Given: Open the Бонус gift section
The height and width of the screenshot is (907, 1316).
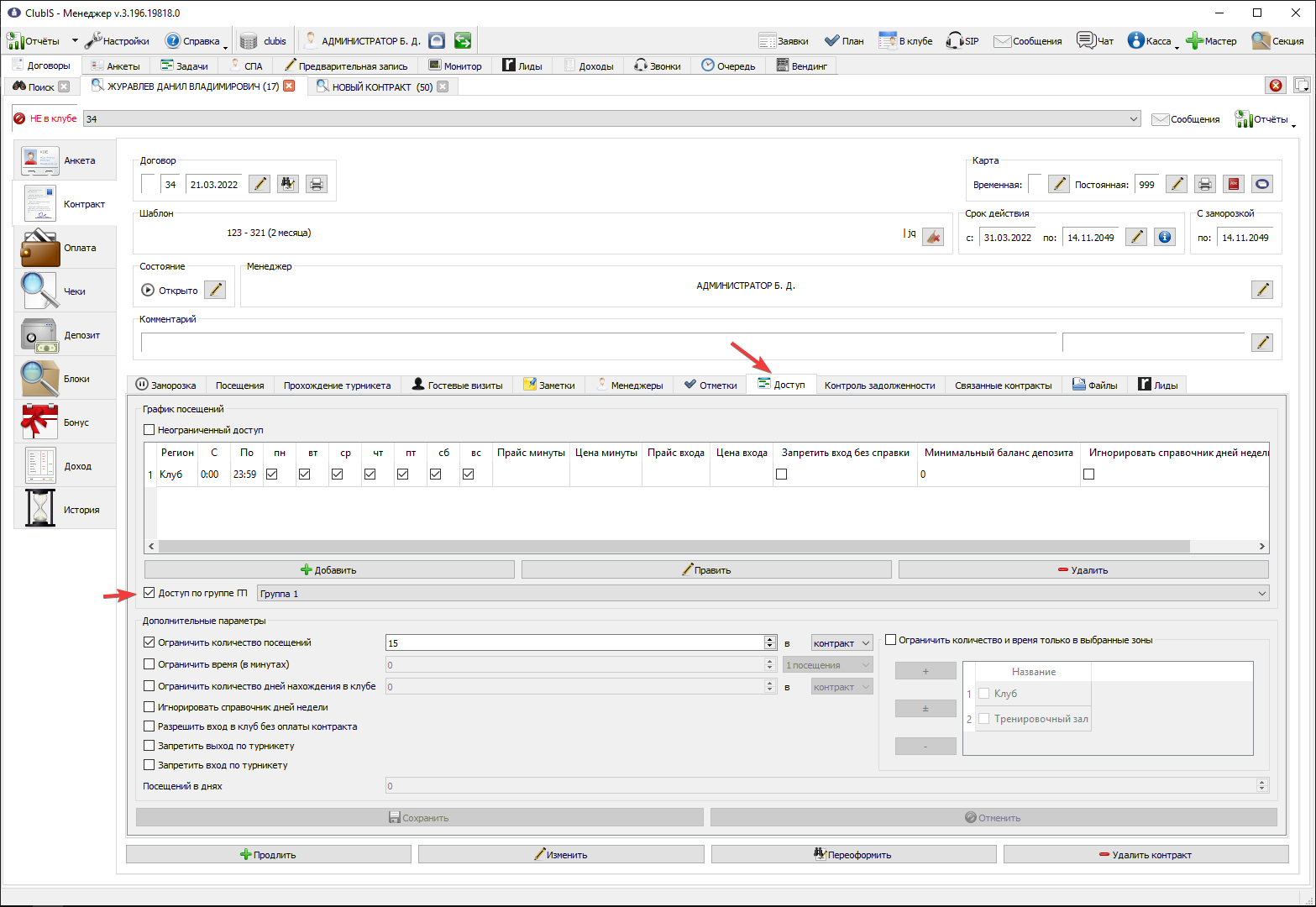Looking at the screenshot, I should 65,422.
